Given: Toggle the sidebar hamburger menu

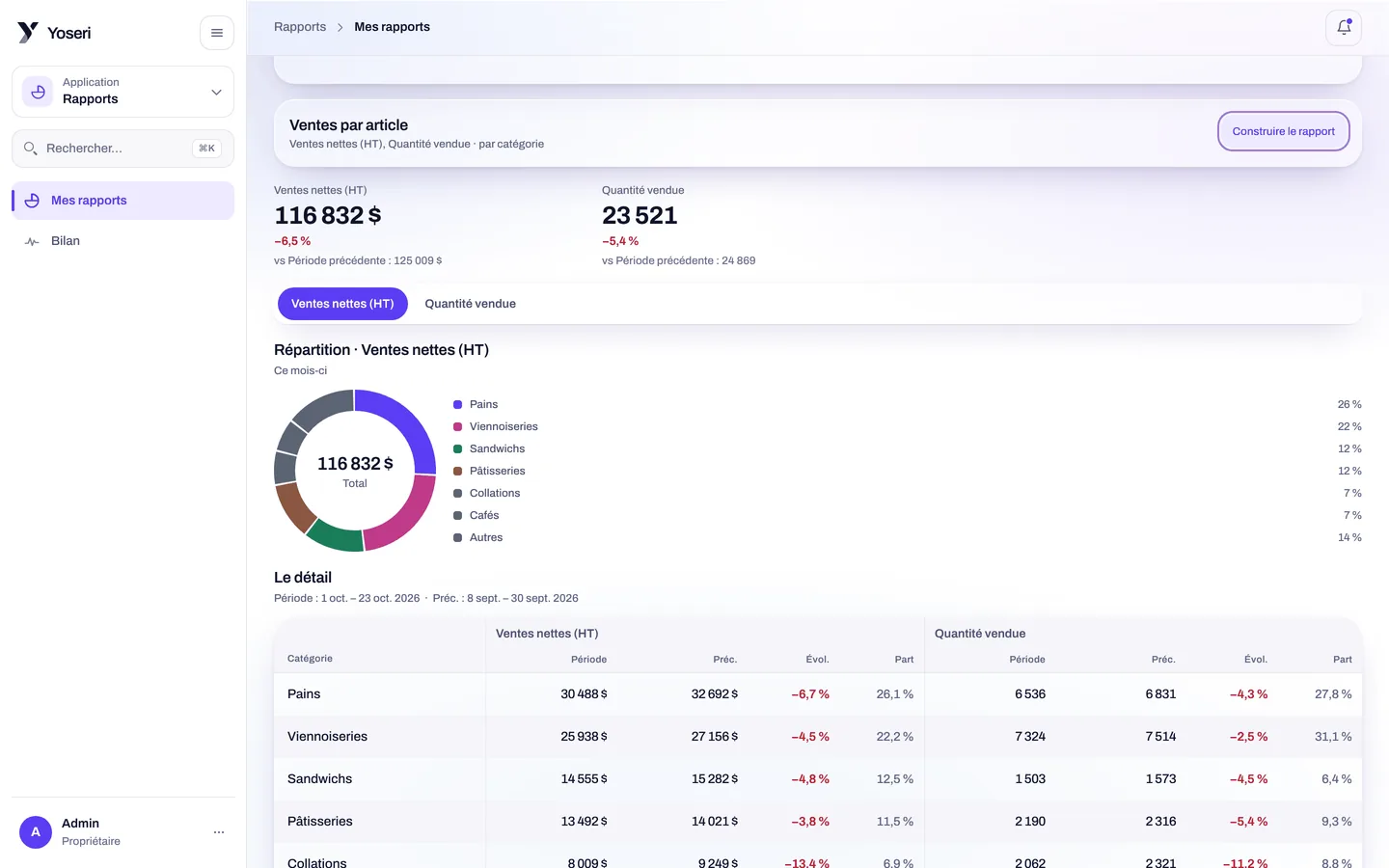Looking at the screenshot, I should click(x=217, y=33).
